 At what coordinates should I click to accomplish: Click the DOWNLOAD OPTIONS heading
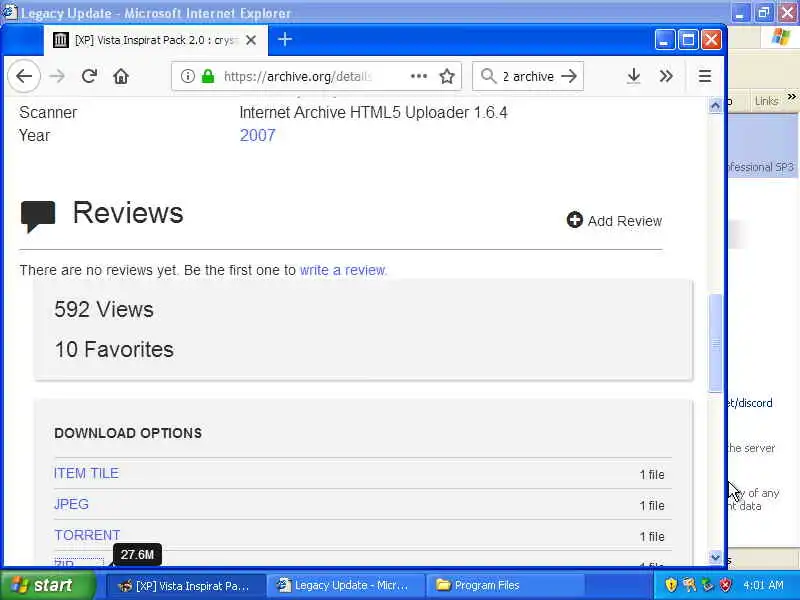128,433
